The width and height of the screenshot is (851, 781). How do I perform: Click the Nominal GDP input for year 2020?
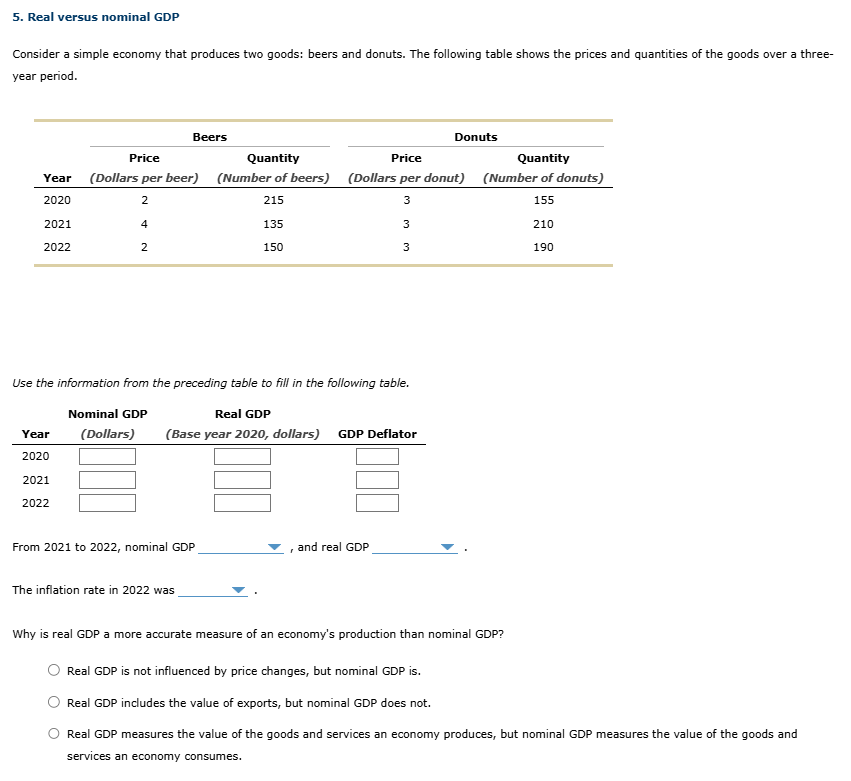(107, 456)
